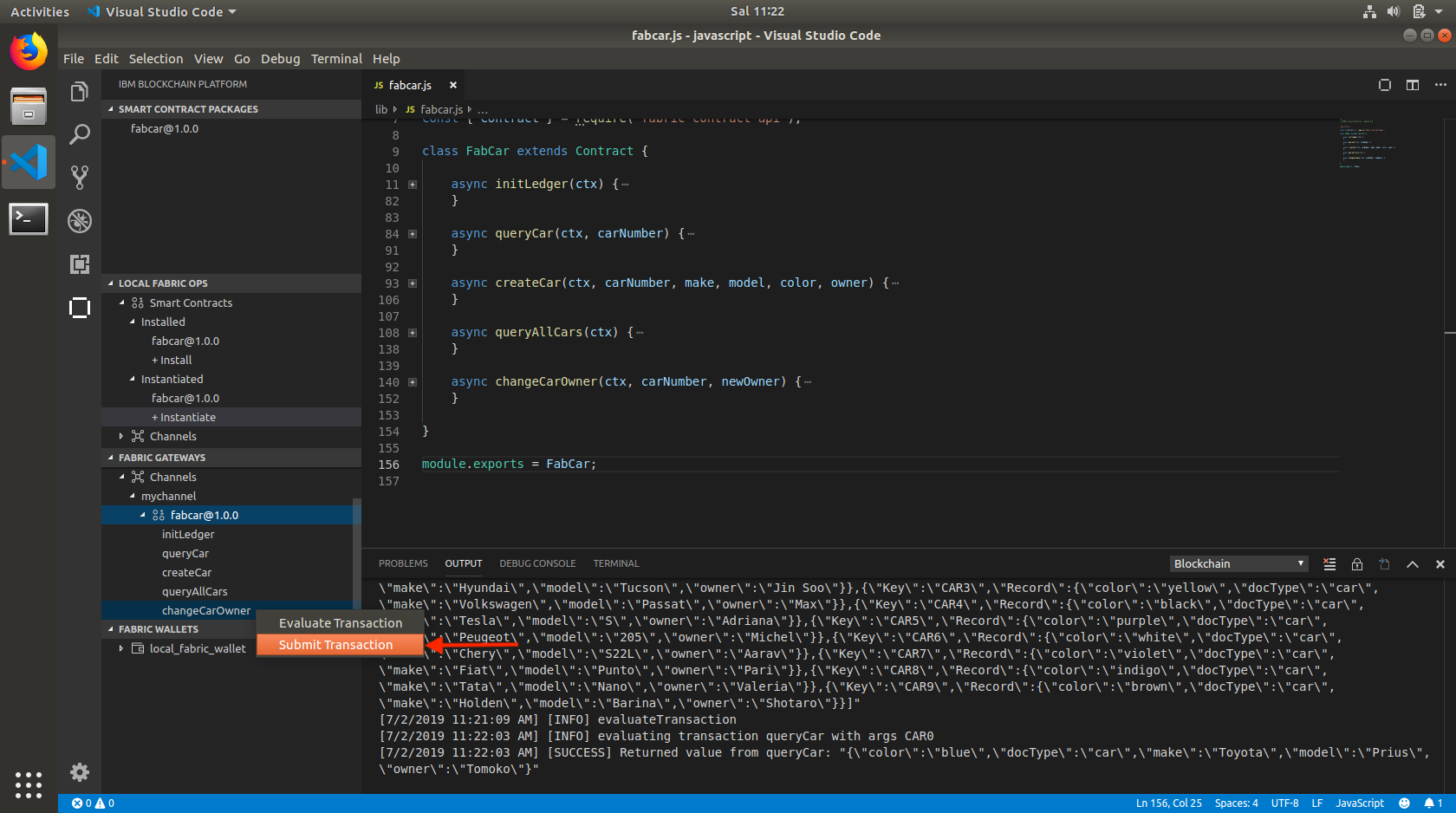Unfold changeCarOwner function at line 140

[x=413, y=382]
